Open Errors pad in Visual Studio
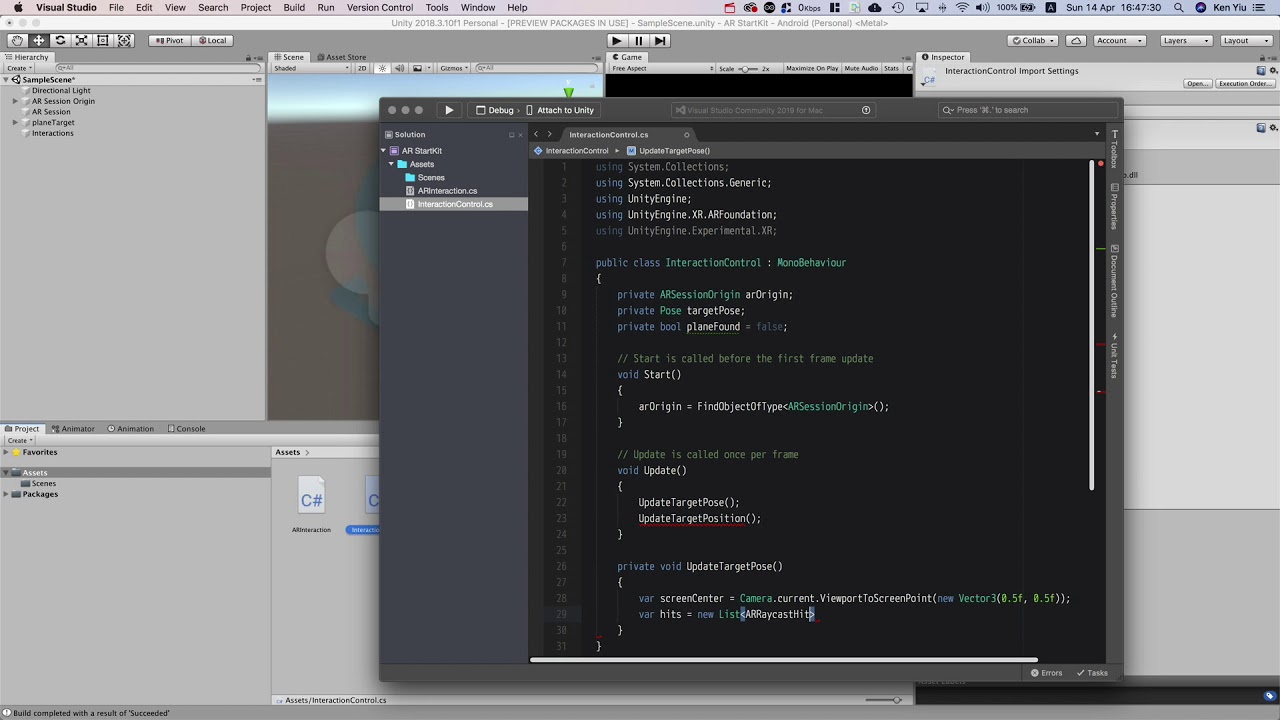Viewport: 1280px width, 720px height. [1046, 673]
